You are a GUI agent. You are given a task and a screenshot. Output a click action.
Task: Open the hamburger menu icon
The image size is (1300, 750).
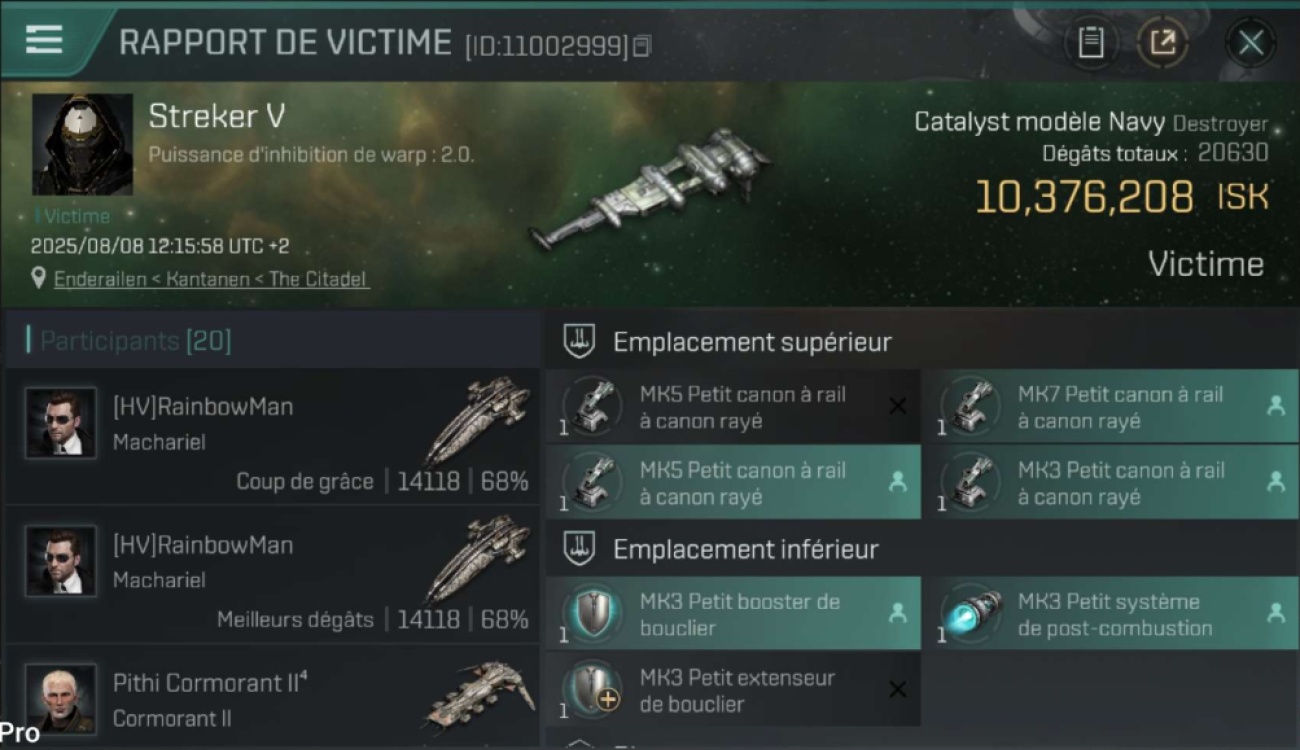click(x=44, y=40)
